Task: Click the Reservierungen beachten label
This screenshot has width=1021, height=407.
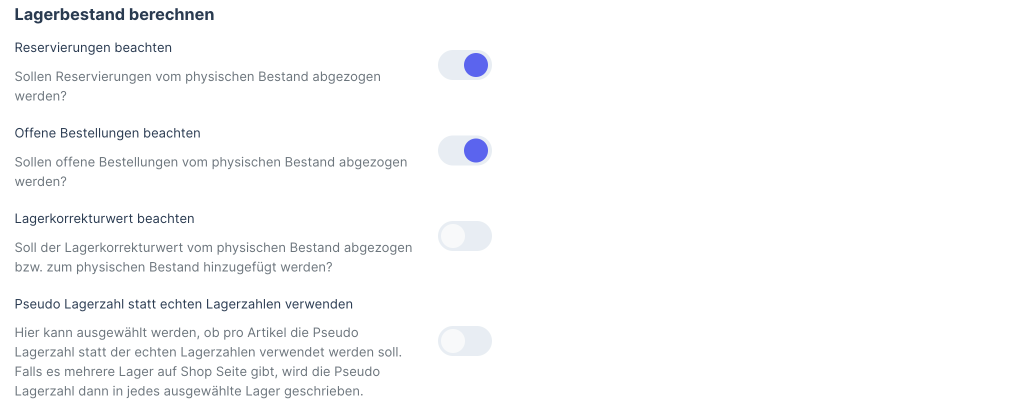Action: pos(93,47)
